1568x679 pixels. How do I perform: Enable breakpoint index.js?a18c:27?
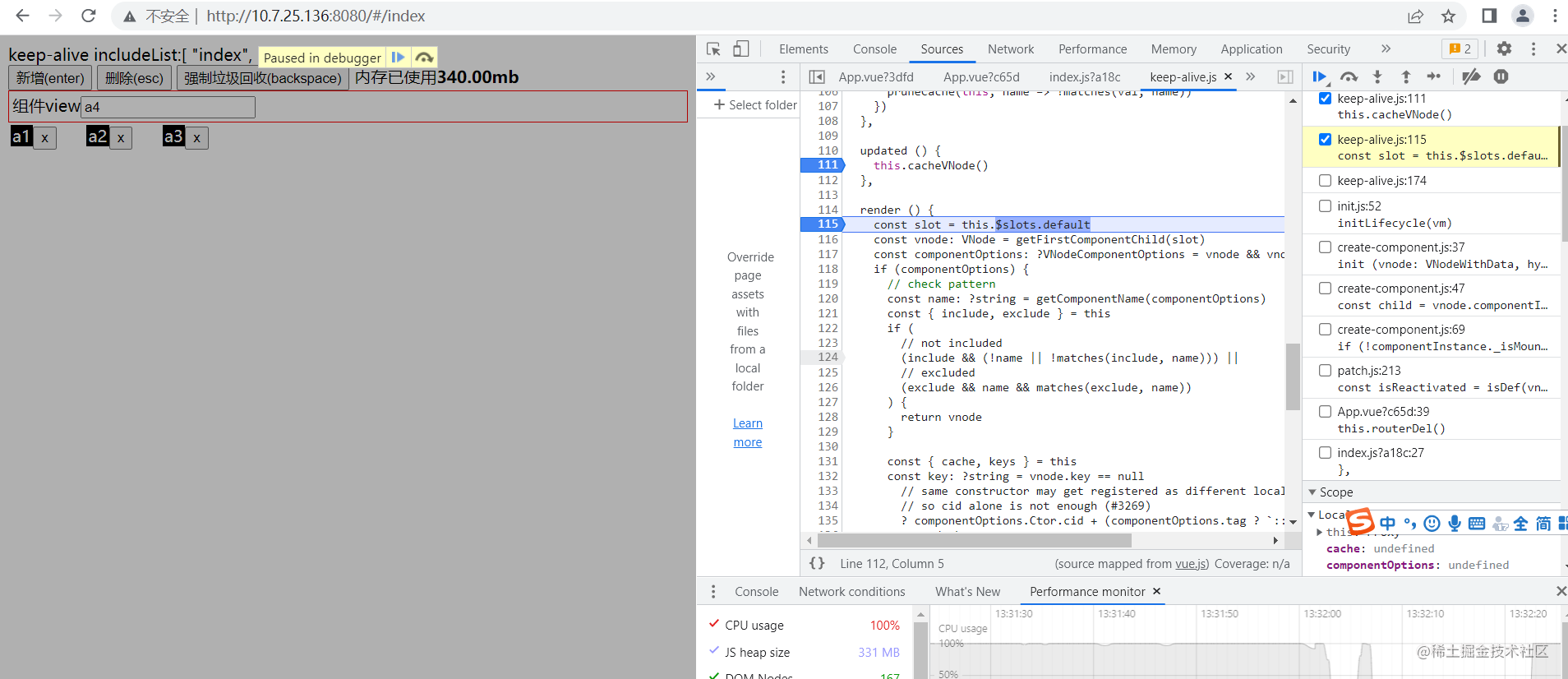(1325, 452)
